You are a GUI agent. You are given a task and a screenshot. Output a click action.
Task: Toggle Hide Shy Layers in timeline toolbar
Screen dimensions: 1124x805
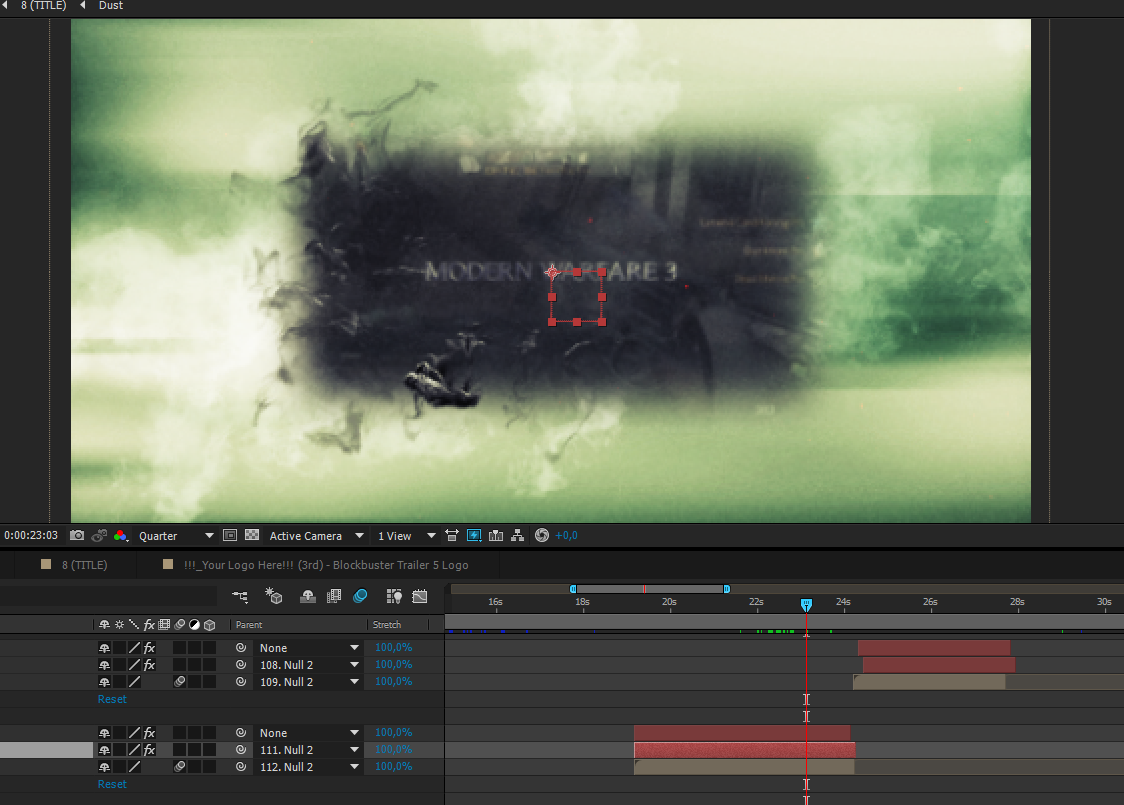[x=308, y=596]
